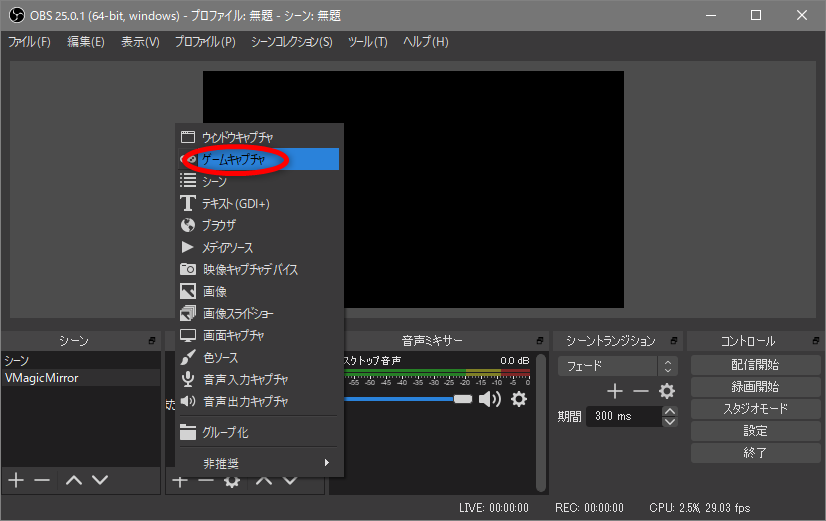Undock the 音声ミキサー panel
Screen dimensions: 826x521
[x=539, y=341]
